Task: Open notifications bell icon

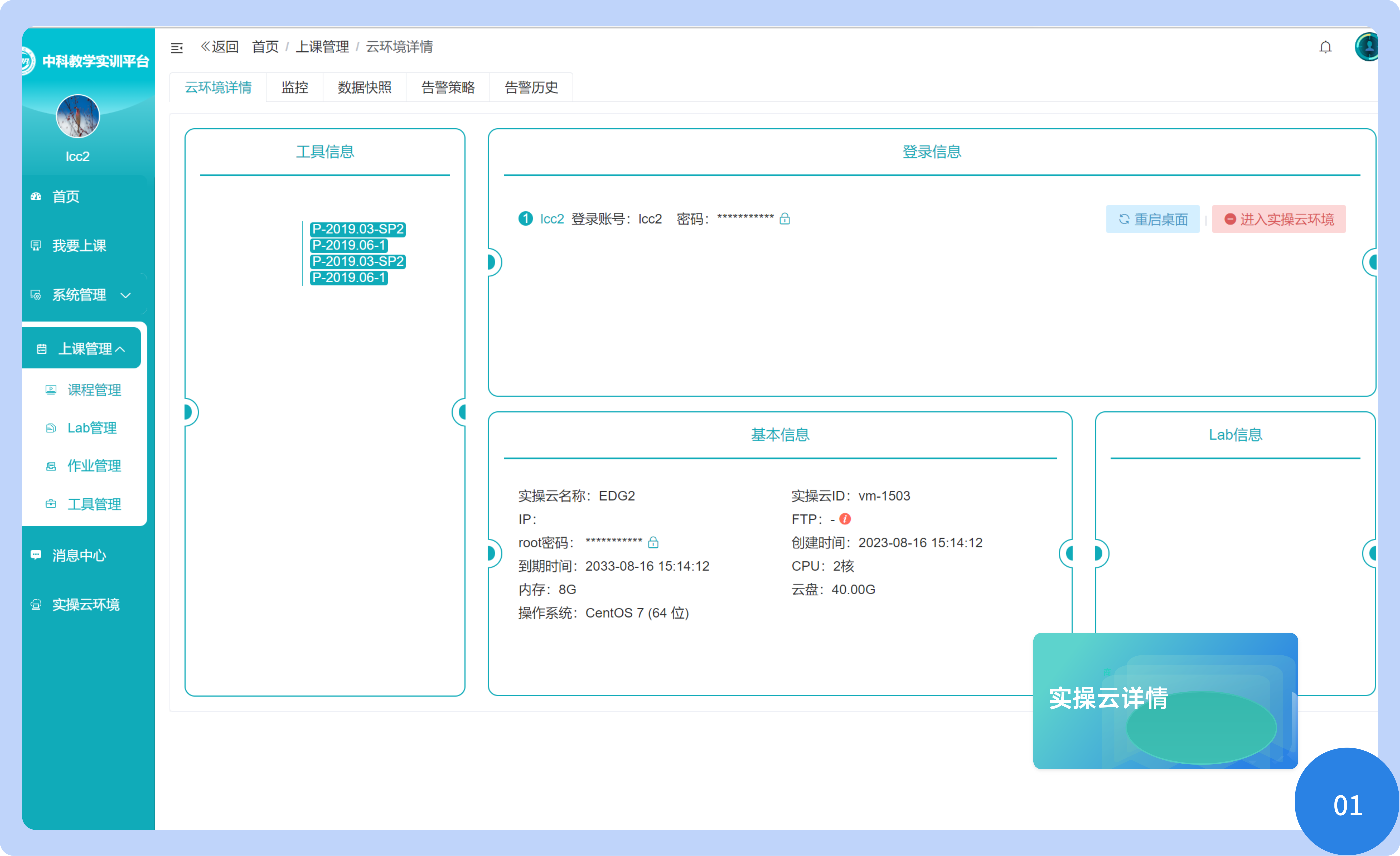Action: [x=1325, y=47]
